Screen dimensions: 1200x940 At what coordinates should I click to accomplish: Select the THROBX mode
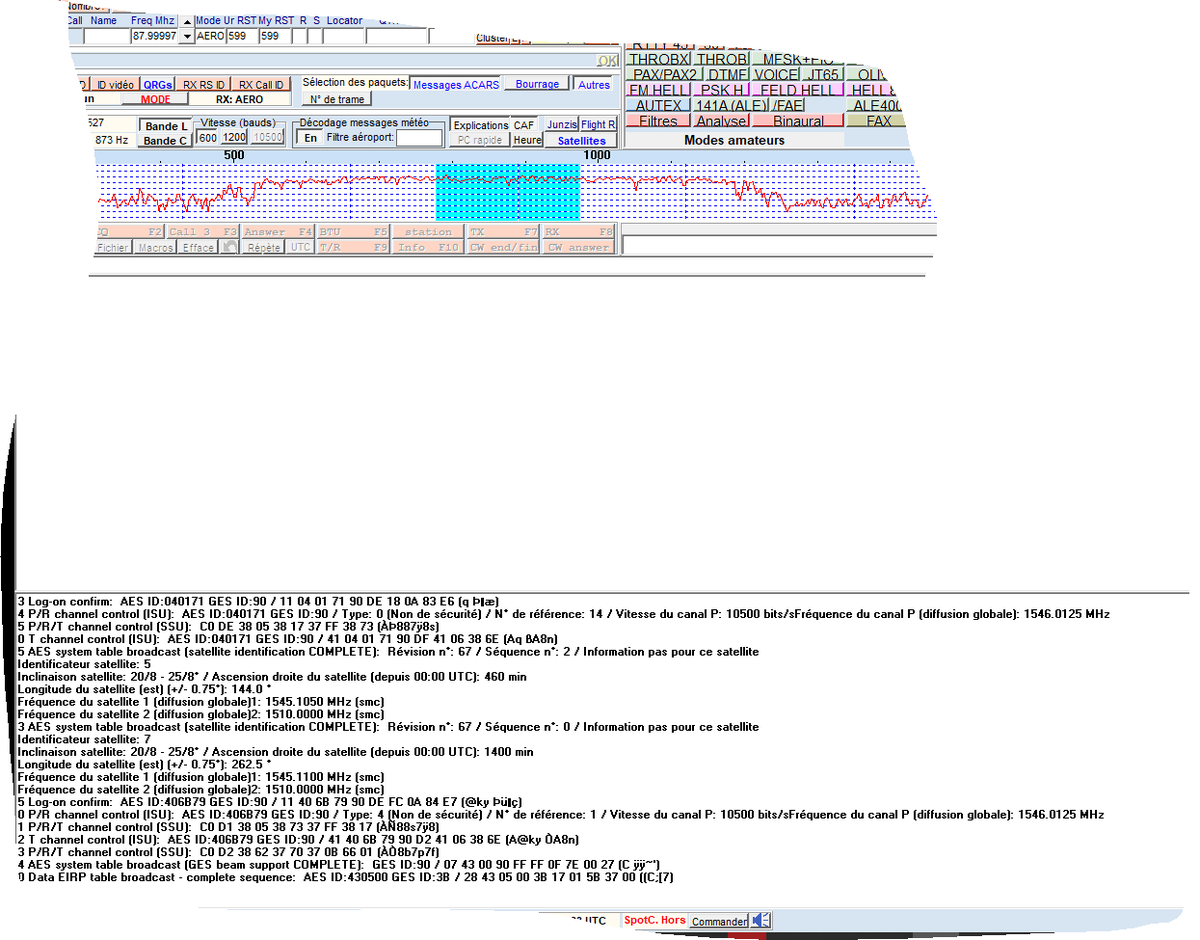pyautogui.click(x=659, y=60)
